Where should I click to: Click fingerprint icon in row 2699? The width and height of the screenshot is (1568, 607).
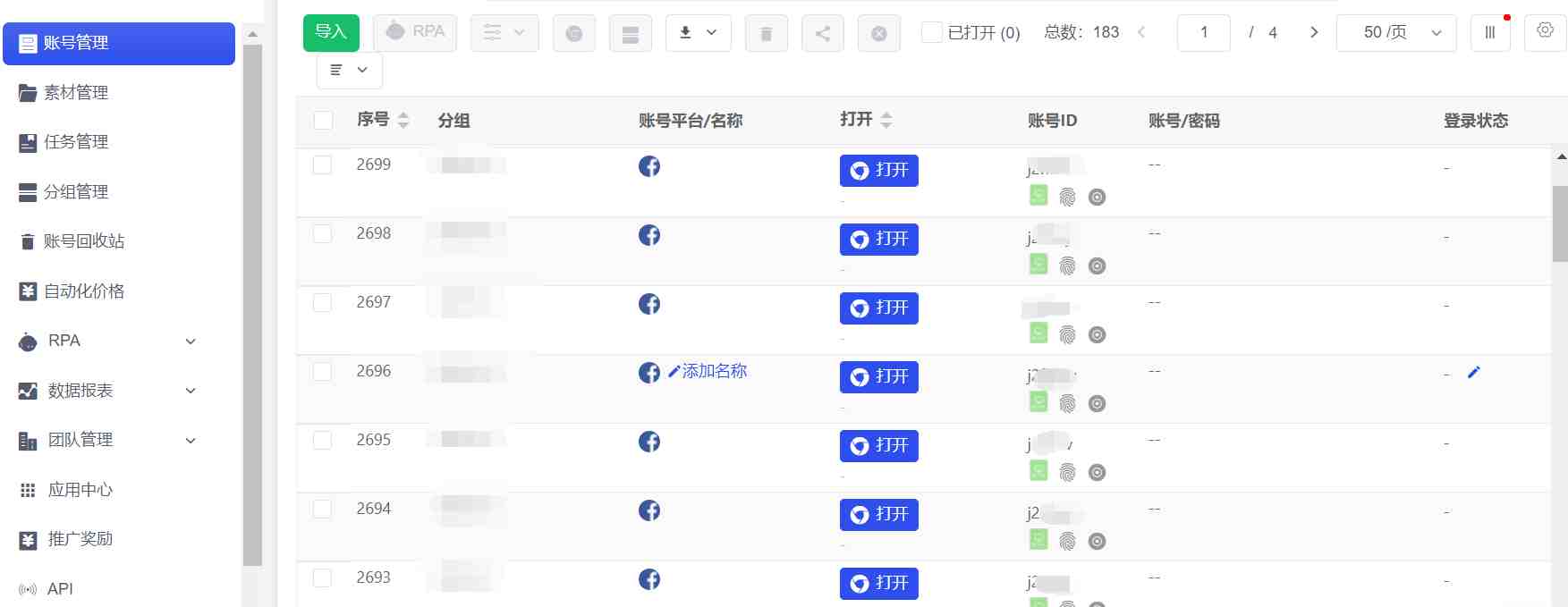[x=1067, y=197]
